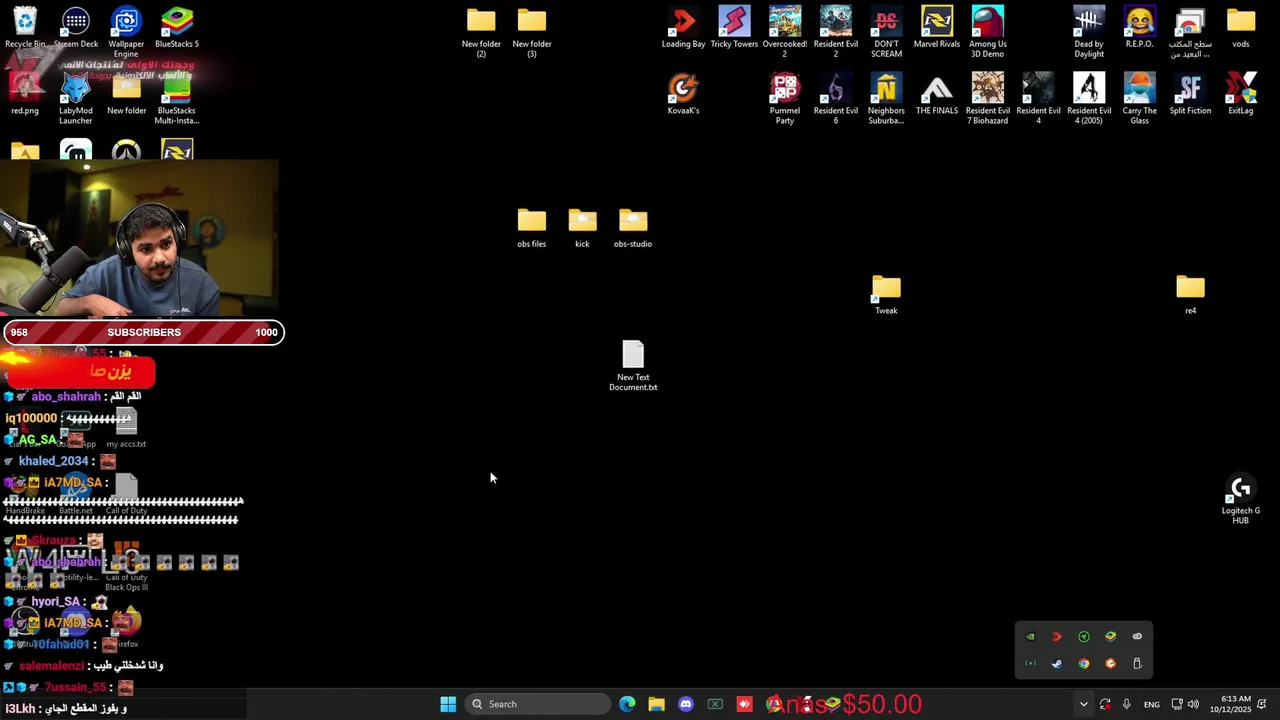Open Steam icon in tray overflow
The width and height of the screenshot is (1280, 720).
coord(1057,664)
